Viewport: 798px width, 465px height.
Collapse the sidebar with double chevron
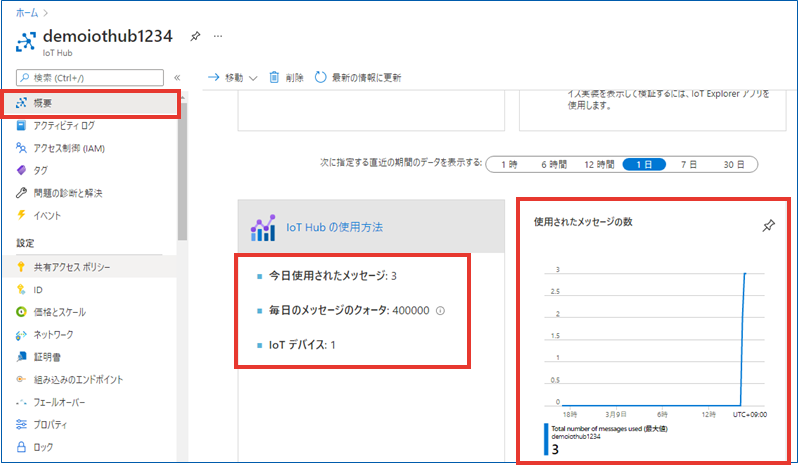click(x=177, y=78)
